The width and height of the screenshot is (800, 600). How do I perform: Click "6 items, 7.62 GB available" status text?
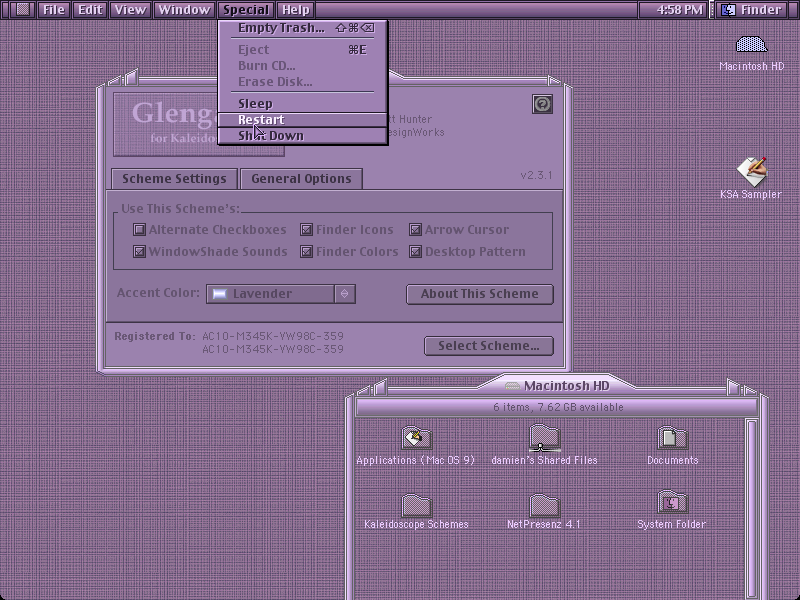(558, 407)
